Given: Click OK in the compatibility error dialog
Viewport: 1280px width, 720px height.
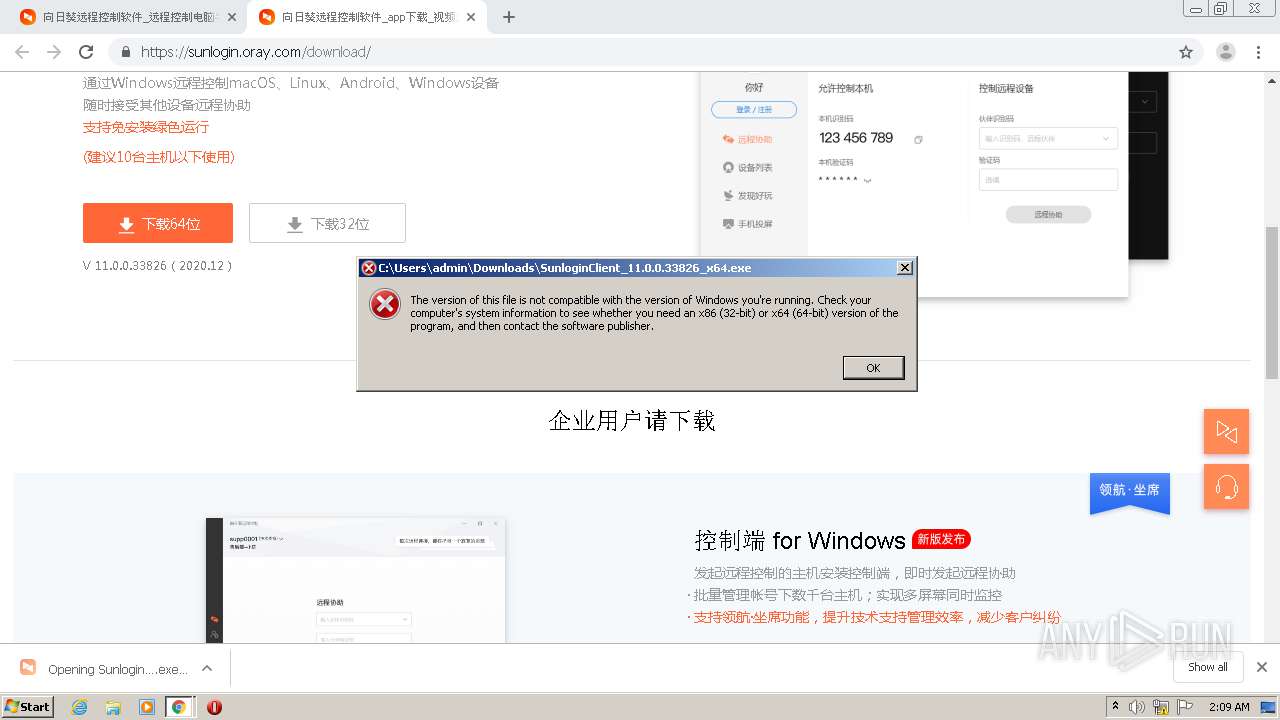Looking at the screenshot, I should pyautogui.click(x=873, y=368).
